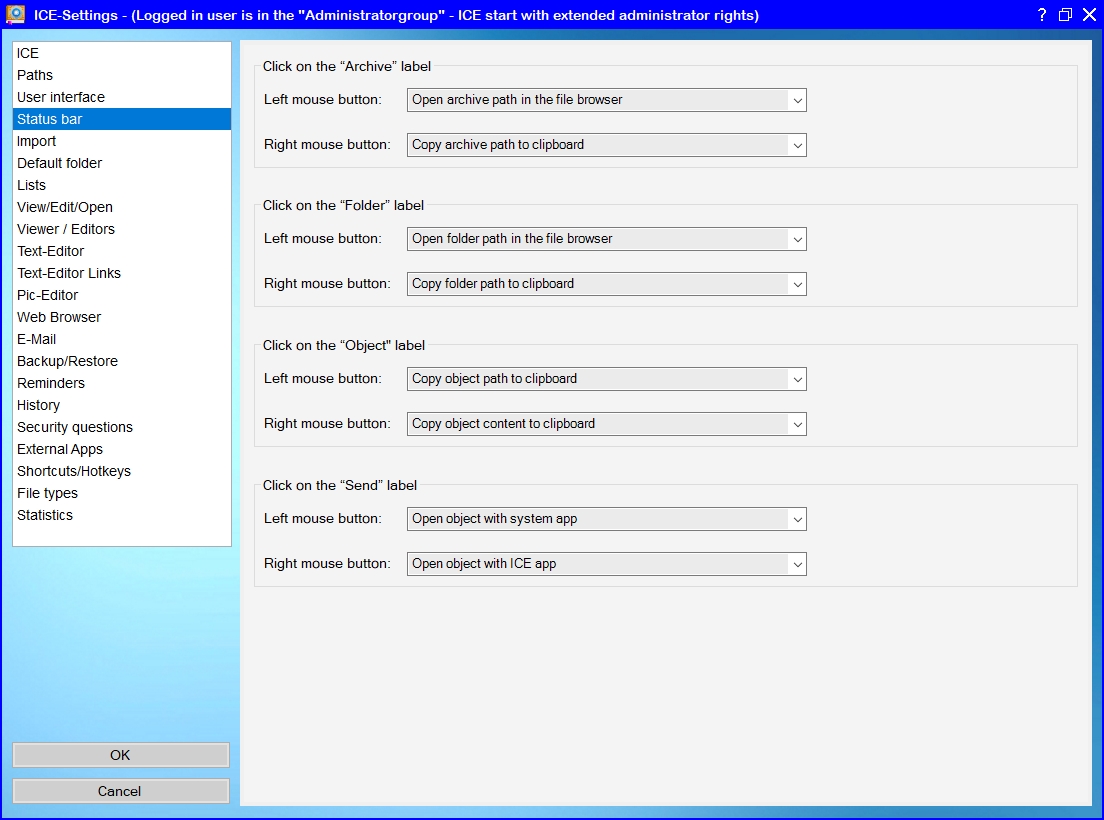Screen dimensions: 1104x820
Task: Select Security questions category
Action: (75, 427)
